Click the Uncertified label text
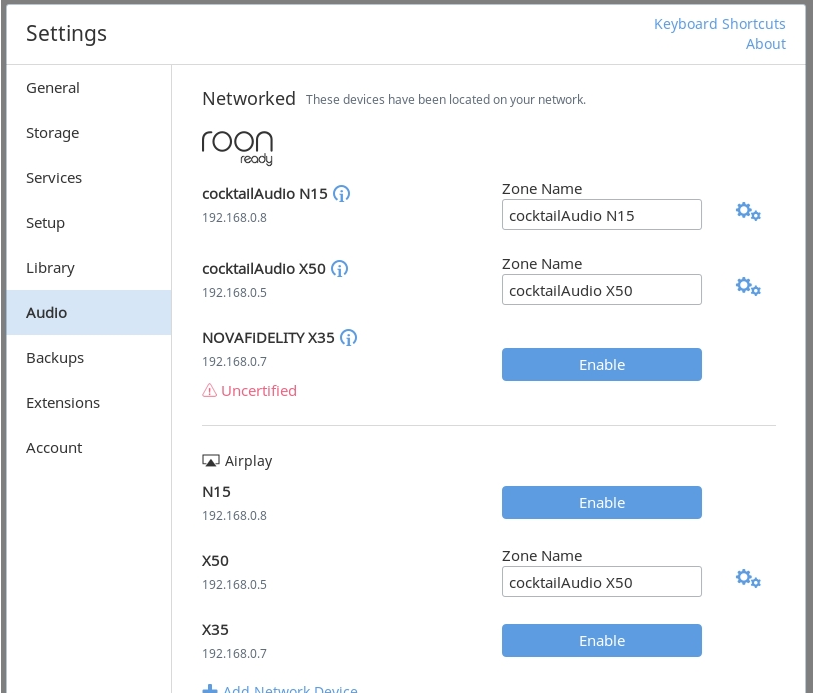The width and height of the screenshot is (814, 693). point(259,390)
